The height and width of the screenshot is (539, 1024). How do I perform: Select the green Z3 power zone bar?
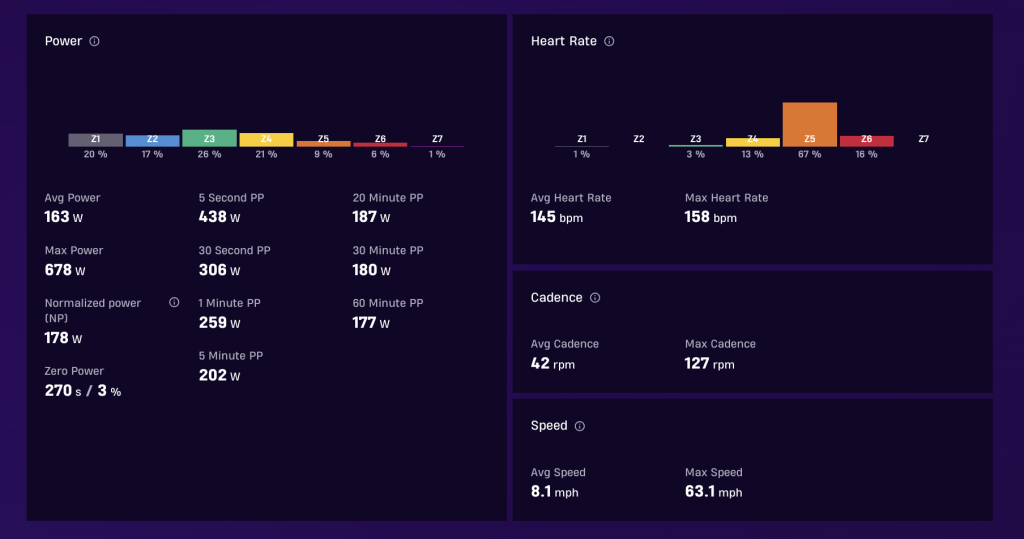[x=209, y=138]
